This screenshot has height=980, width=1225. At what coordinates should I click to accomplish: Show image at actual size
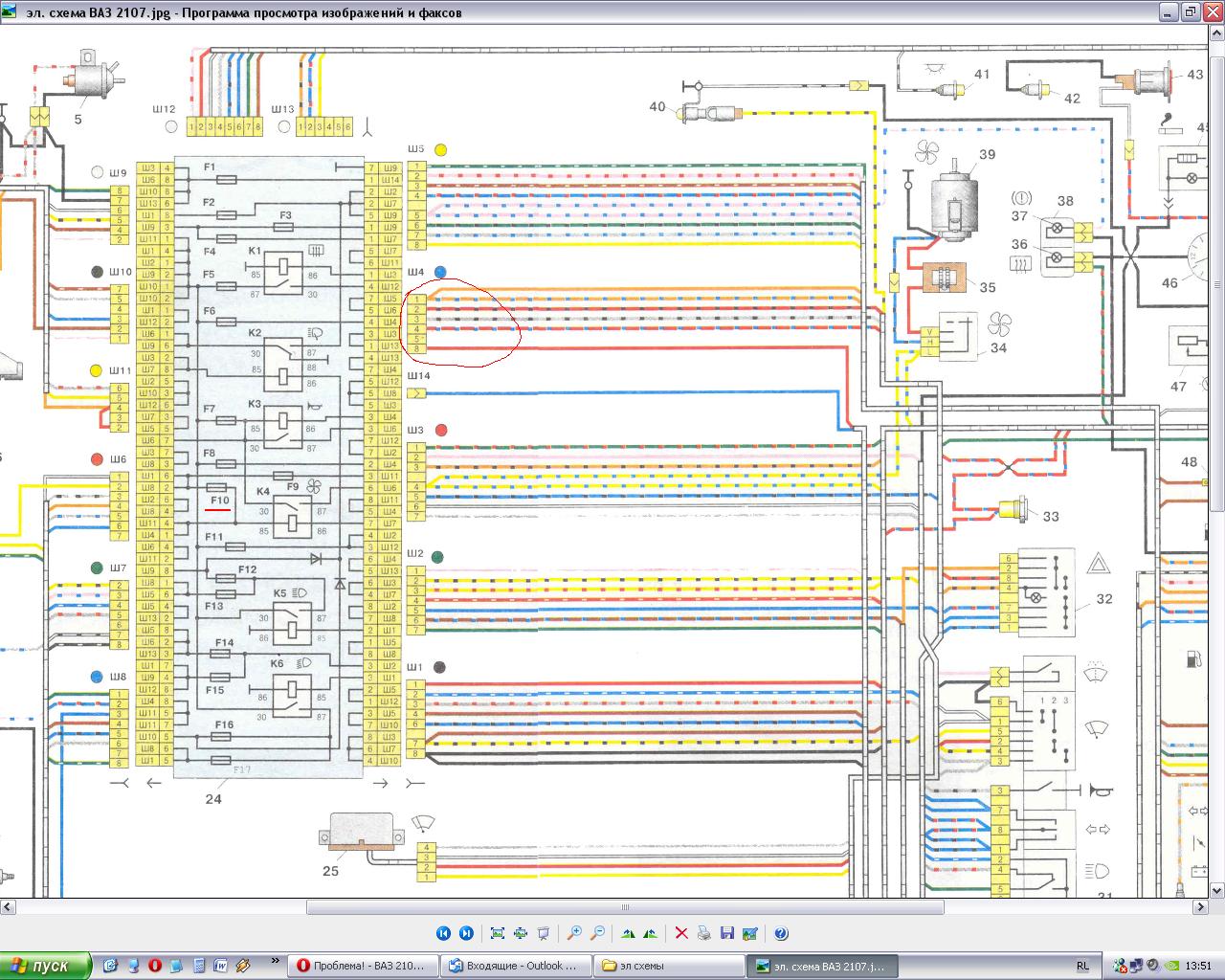(x=521, y=933)
